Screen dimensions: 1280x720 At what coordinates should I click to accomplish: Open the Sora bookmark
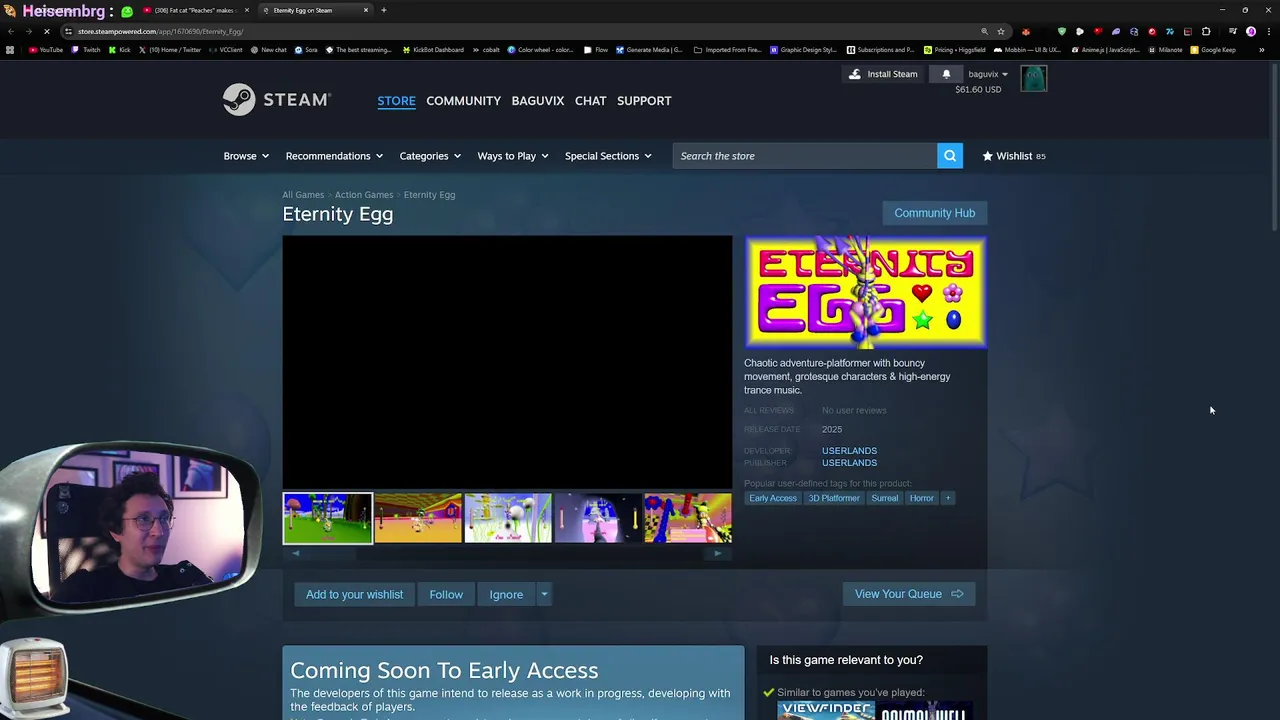tap(306, 50)
